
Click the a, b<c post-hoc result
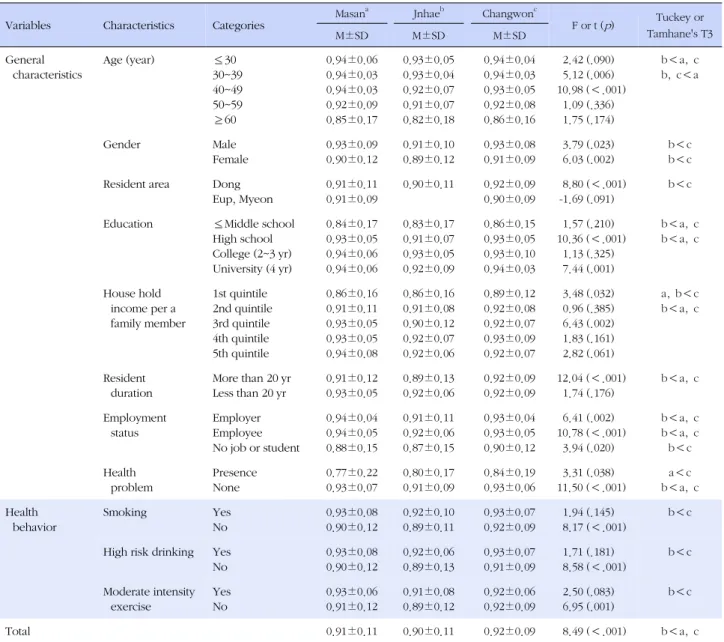click(680, 294)
